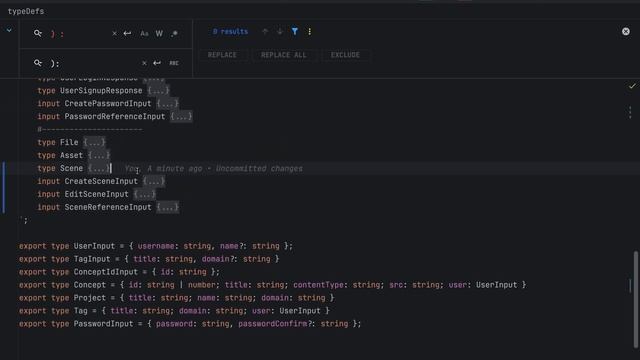Collapse the replace row chevron
This screenshot has width=640, height=360.
[9, 30]
